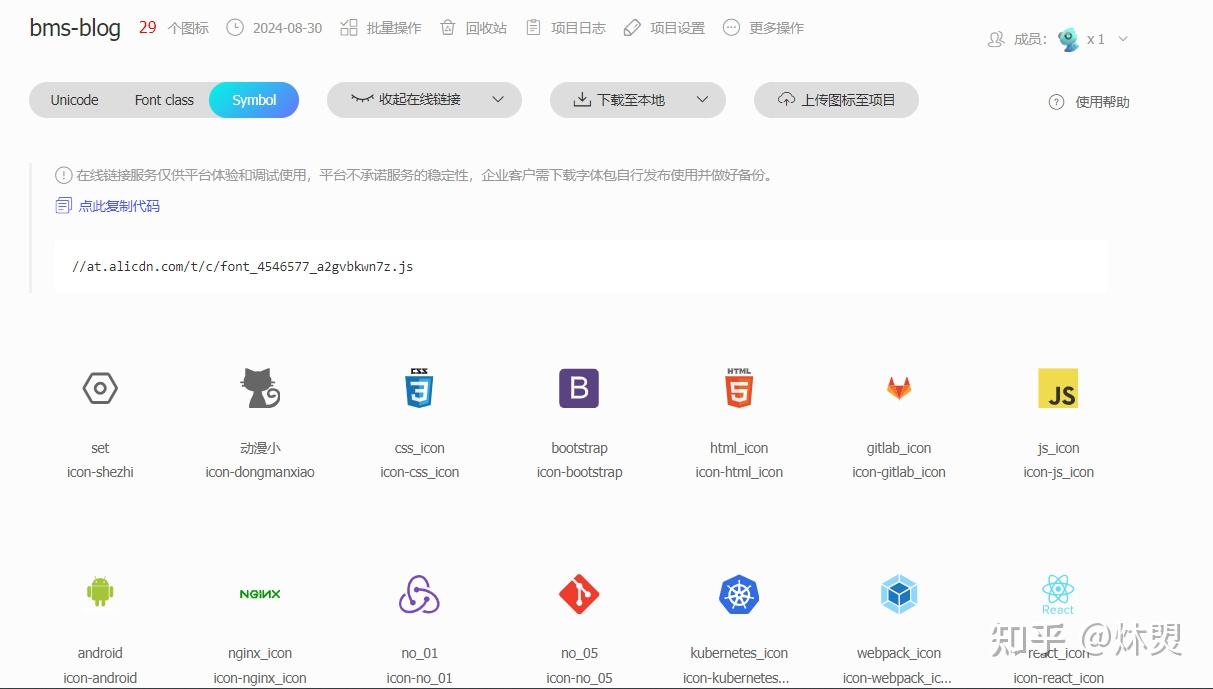
Task: Select the Kubernetes wheel icon
Action: 739,594
